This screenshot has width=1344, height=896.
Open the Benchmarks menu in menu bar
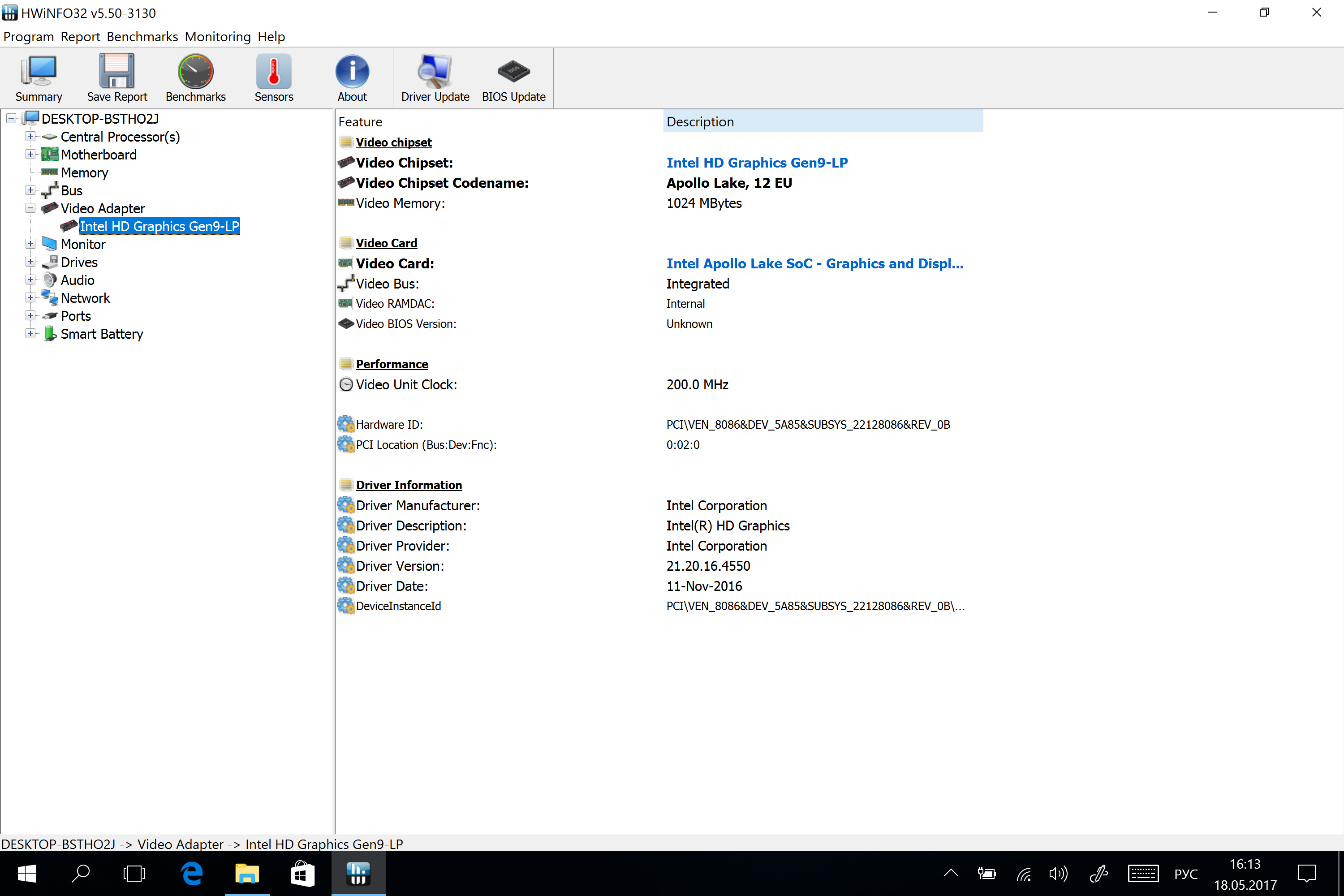click(x=142, y=37)
